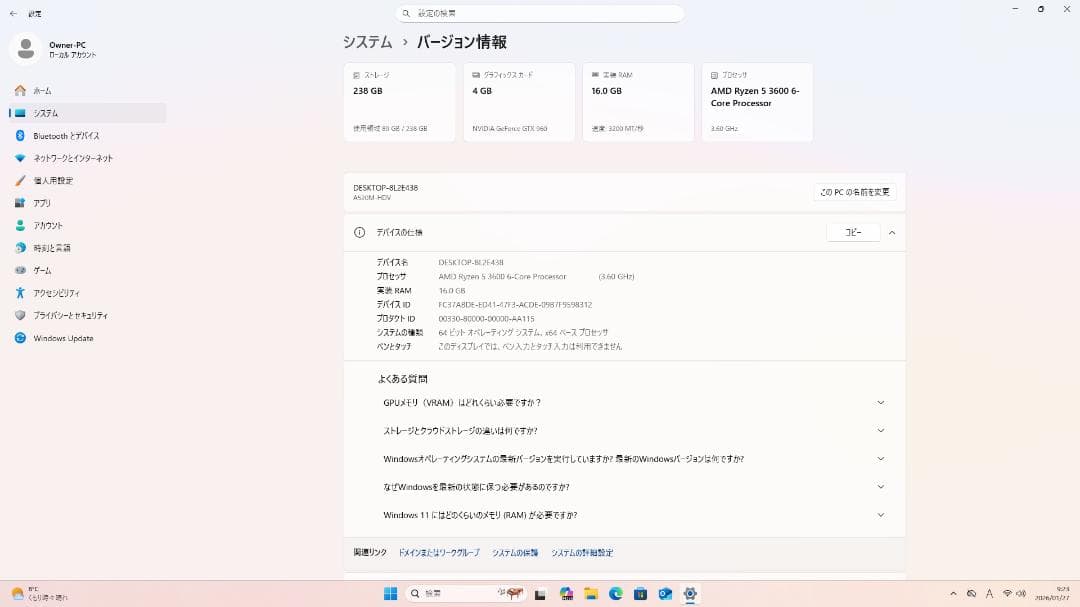Open the Owner-PC account profile
The width and height of the screenshot is (1080, 607).
[x=54, y=49]
